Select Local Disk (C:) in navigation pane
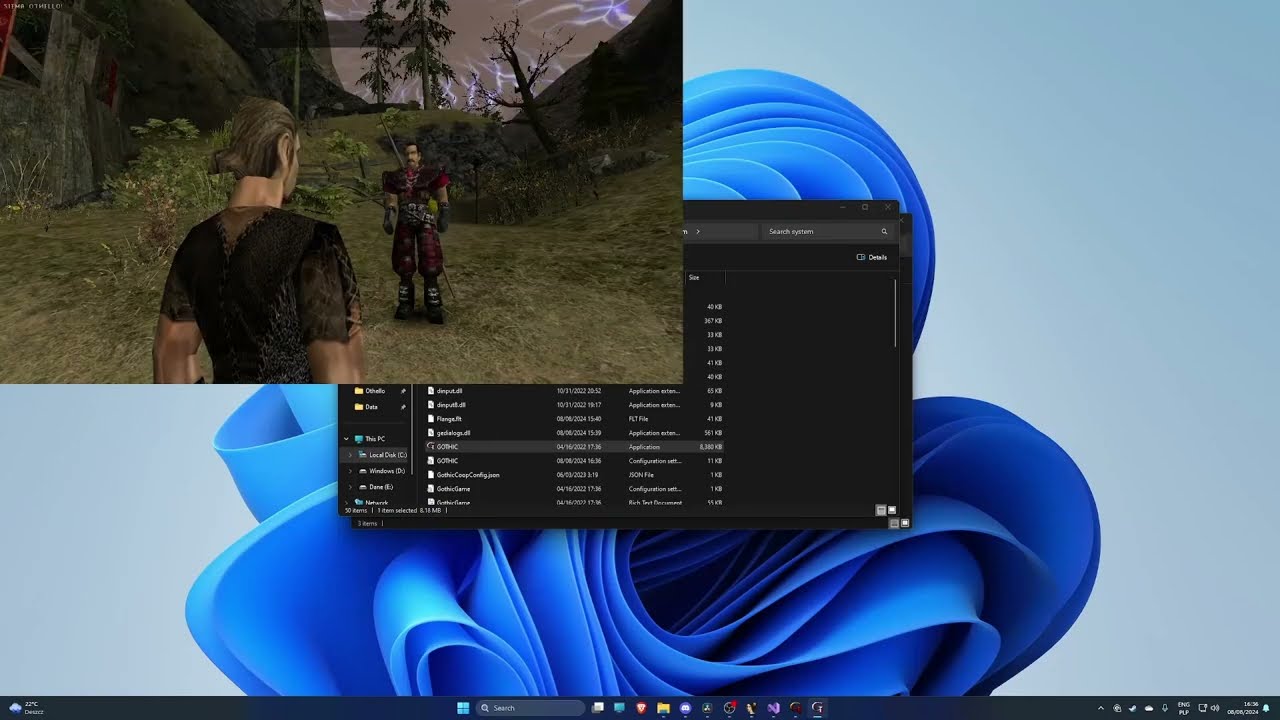Screen dimensions: 1280x720 pos(381,455)
